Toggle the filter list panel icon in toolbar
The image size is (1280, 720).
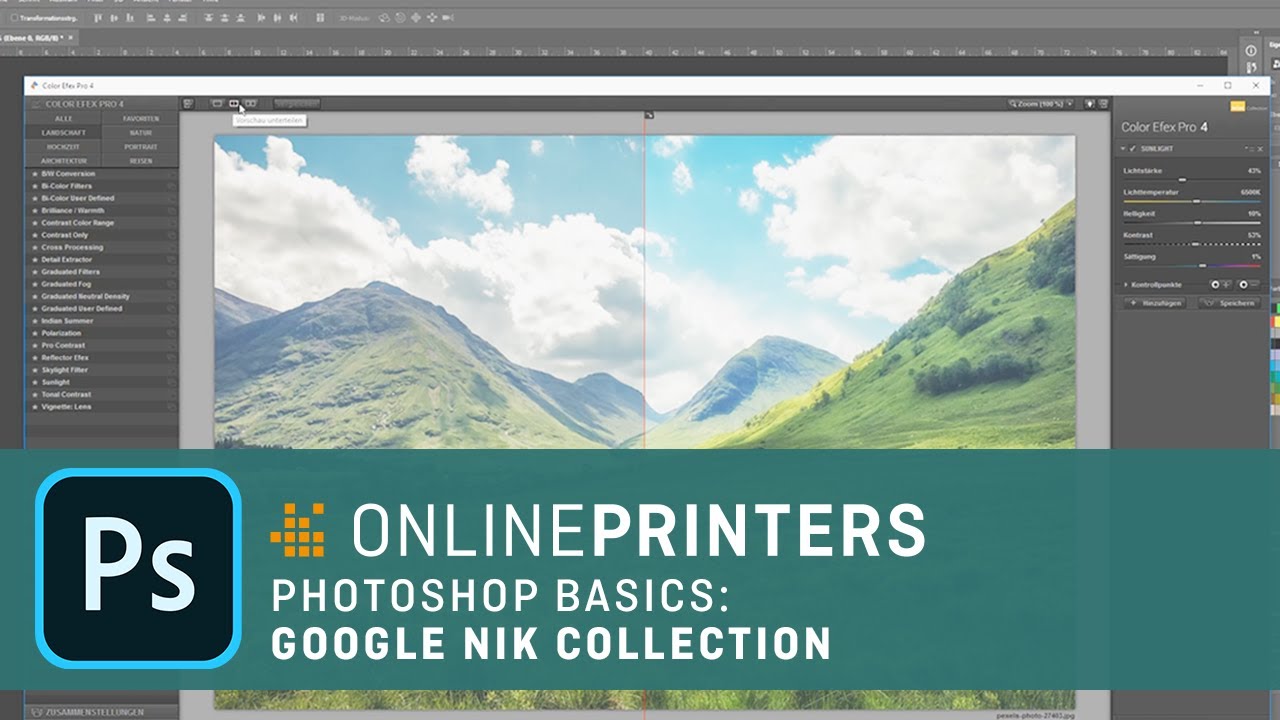click(188, 103)
